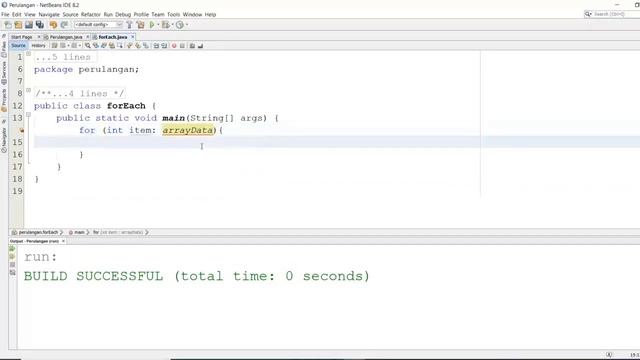Open the Source menu
The height and width of the screenshot is (360, 640).
(70, 14)
